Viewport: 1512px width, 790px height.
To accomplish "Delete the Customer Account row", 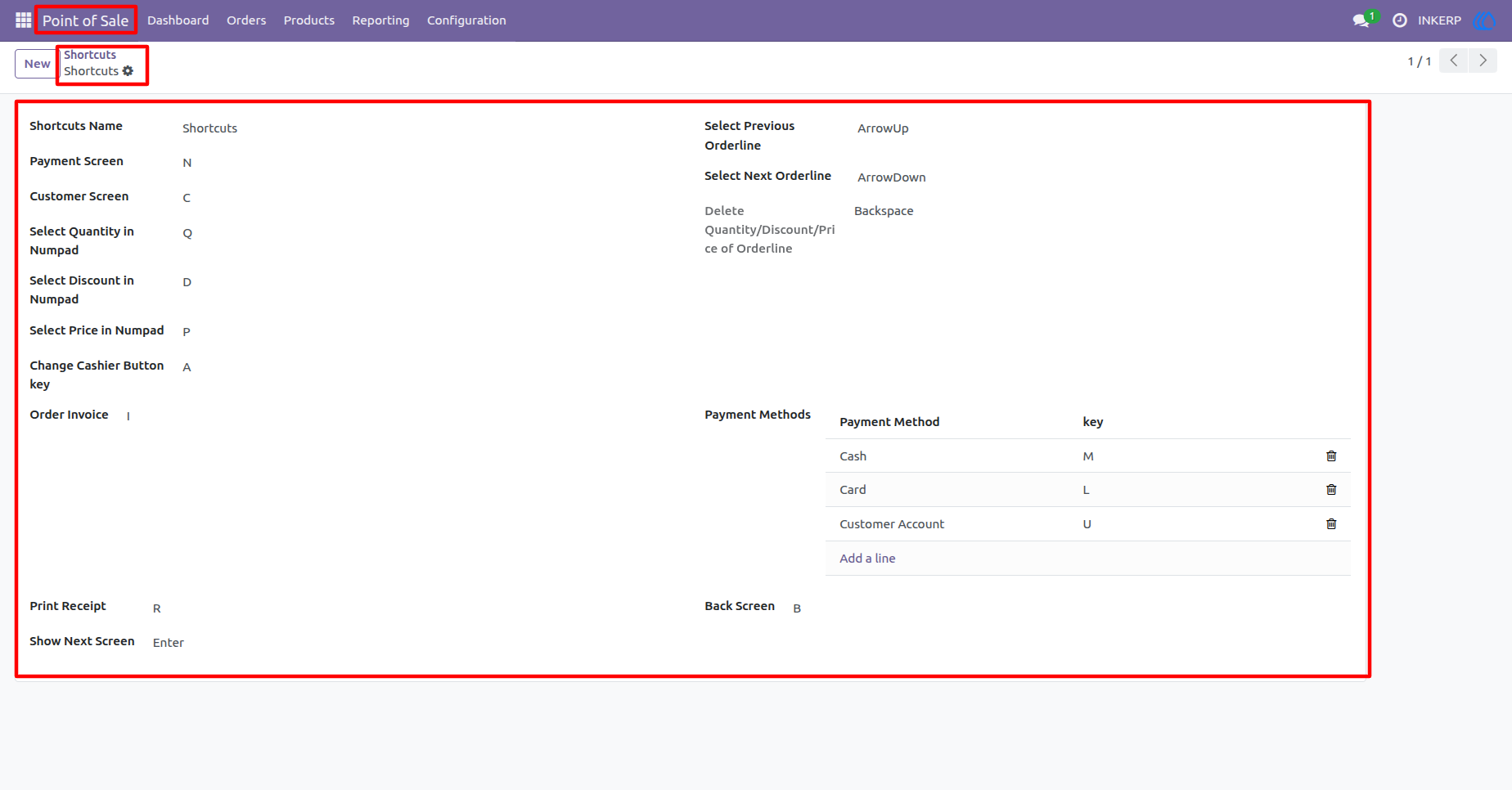I will tap(1331, 524).
